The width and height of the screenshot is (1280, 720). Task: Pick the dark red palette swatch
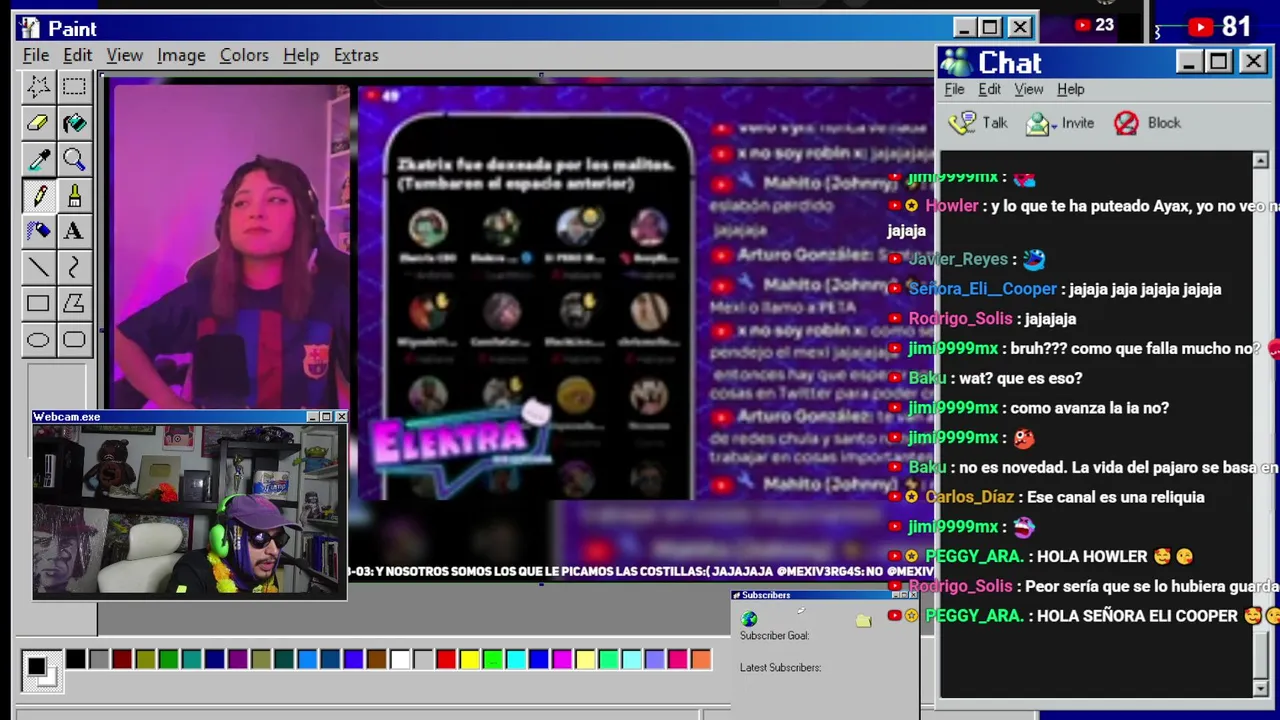(x=122, y=659)
